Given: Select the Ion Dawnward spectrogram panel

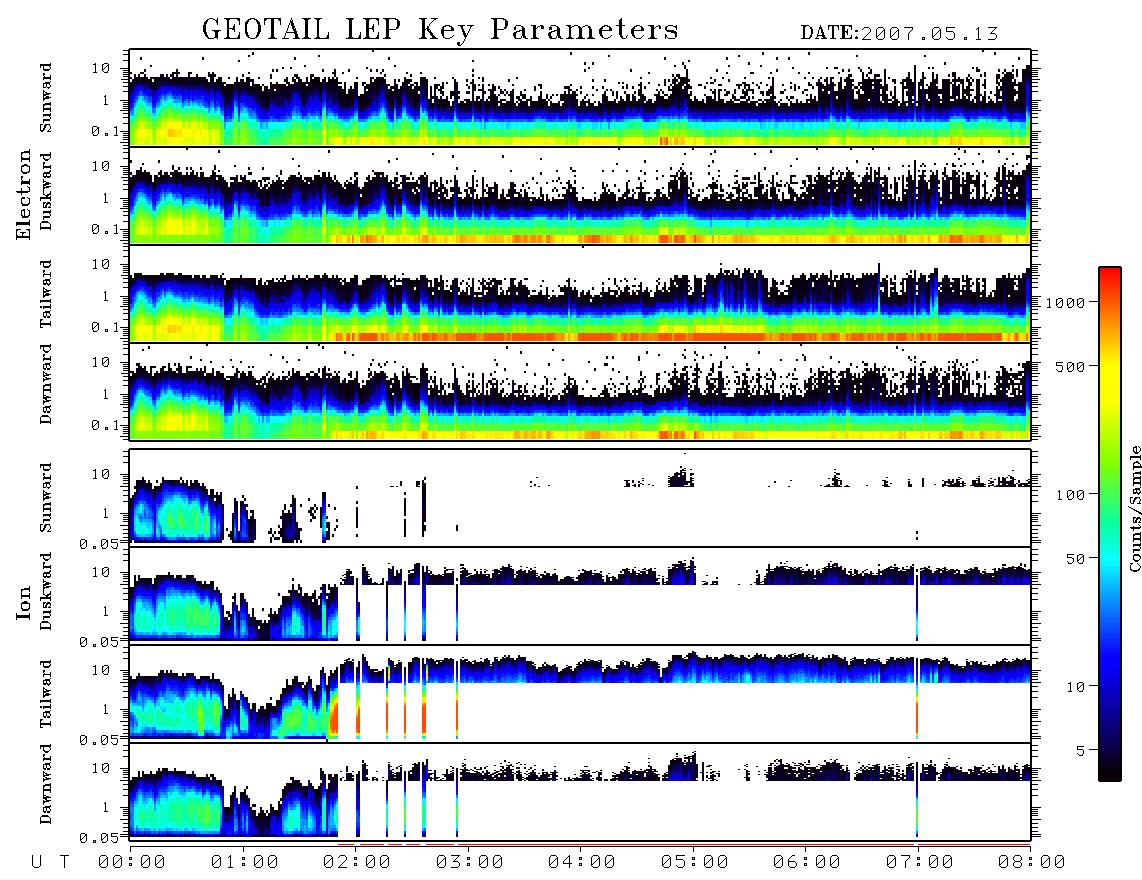Looking at the screenshot, I should coord(580,792).
